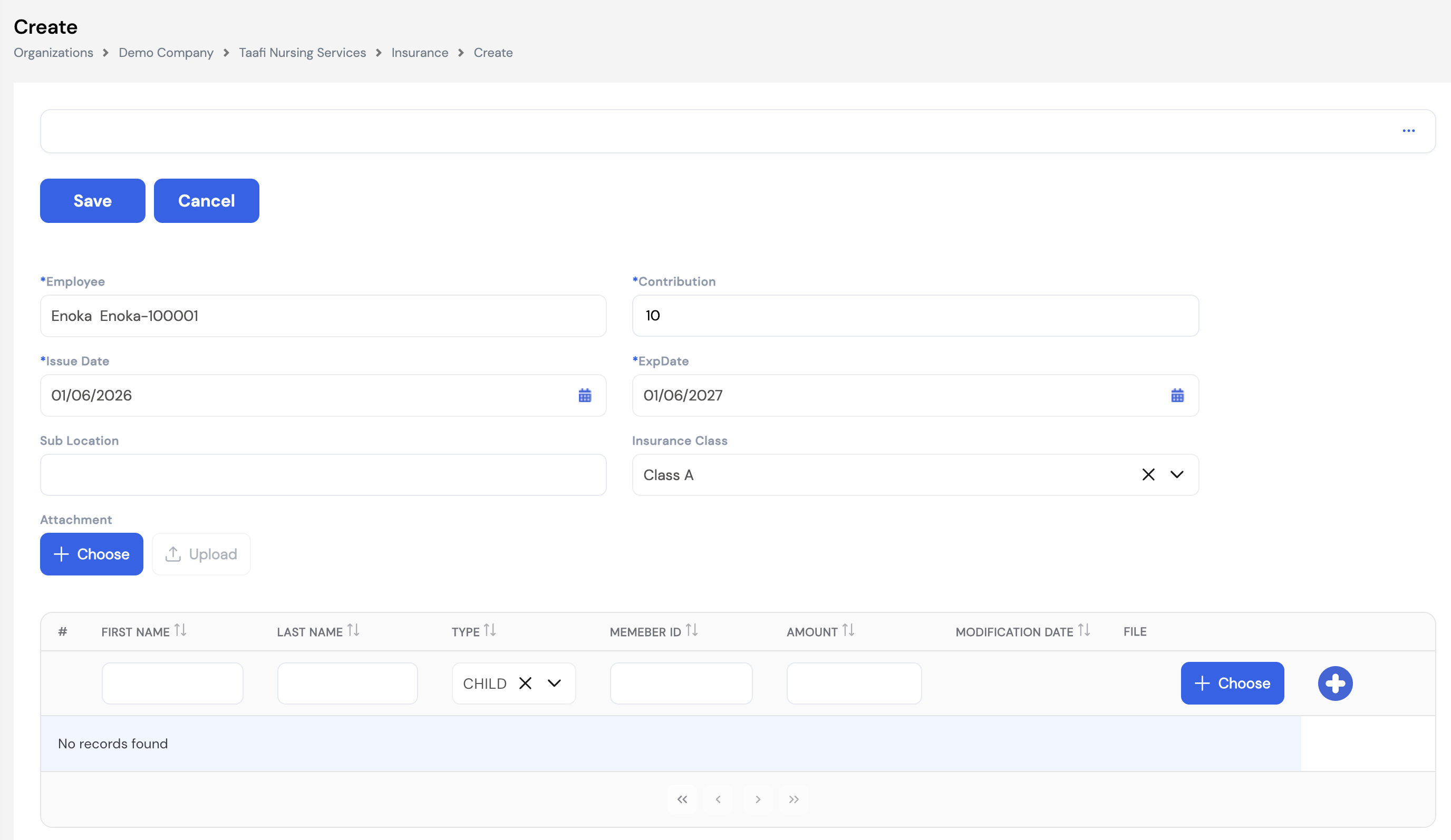Viewport: 1451px width, 840px height.
Task: Clear the Insurance Class selection X
Action: 1148,475
